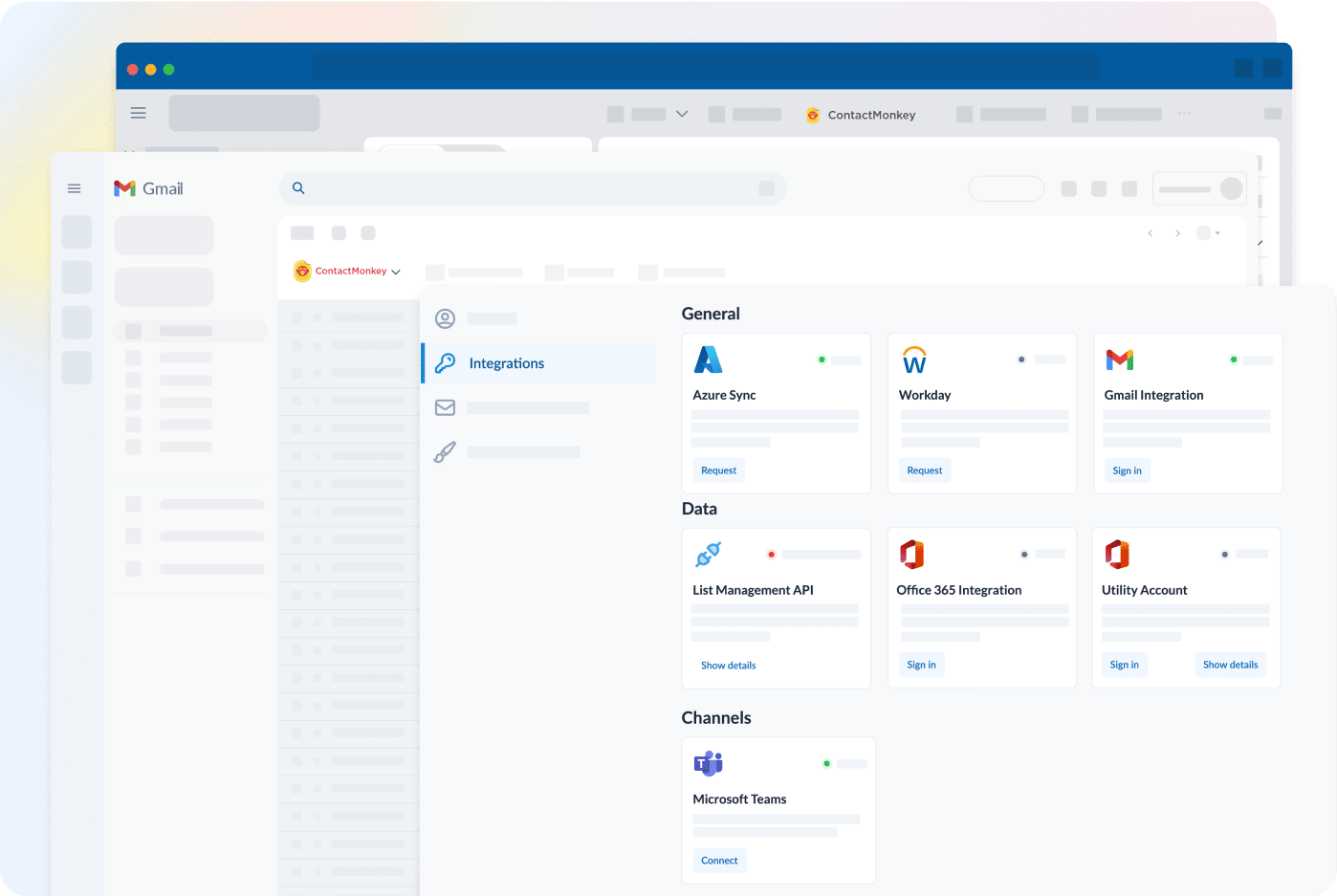Click the Utility Account title
Image resolution: width=1337 pixels, height=896 pixels.
(x=1144, y=590)
